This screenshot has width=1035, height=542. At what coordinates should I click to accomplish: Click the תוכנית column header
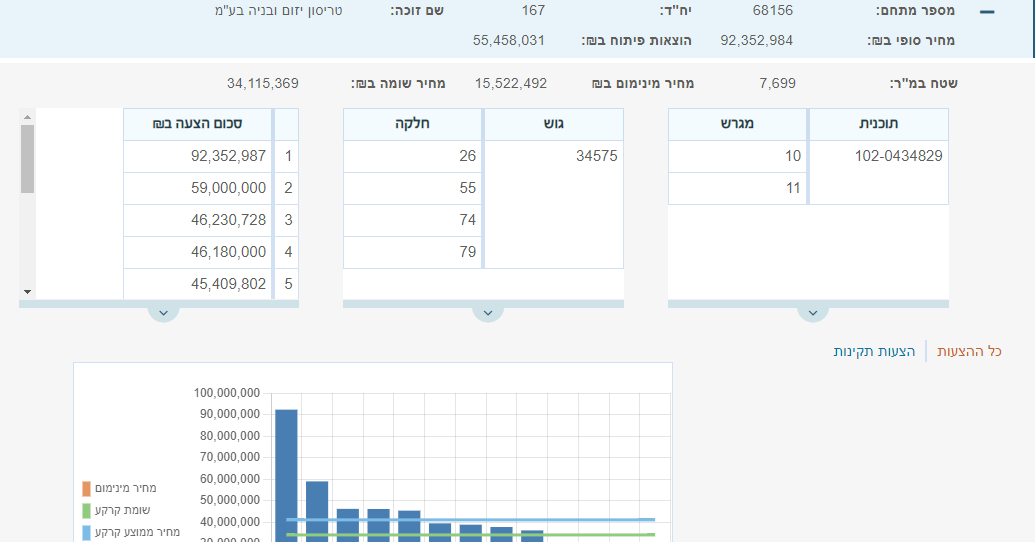tap(878, 124)
